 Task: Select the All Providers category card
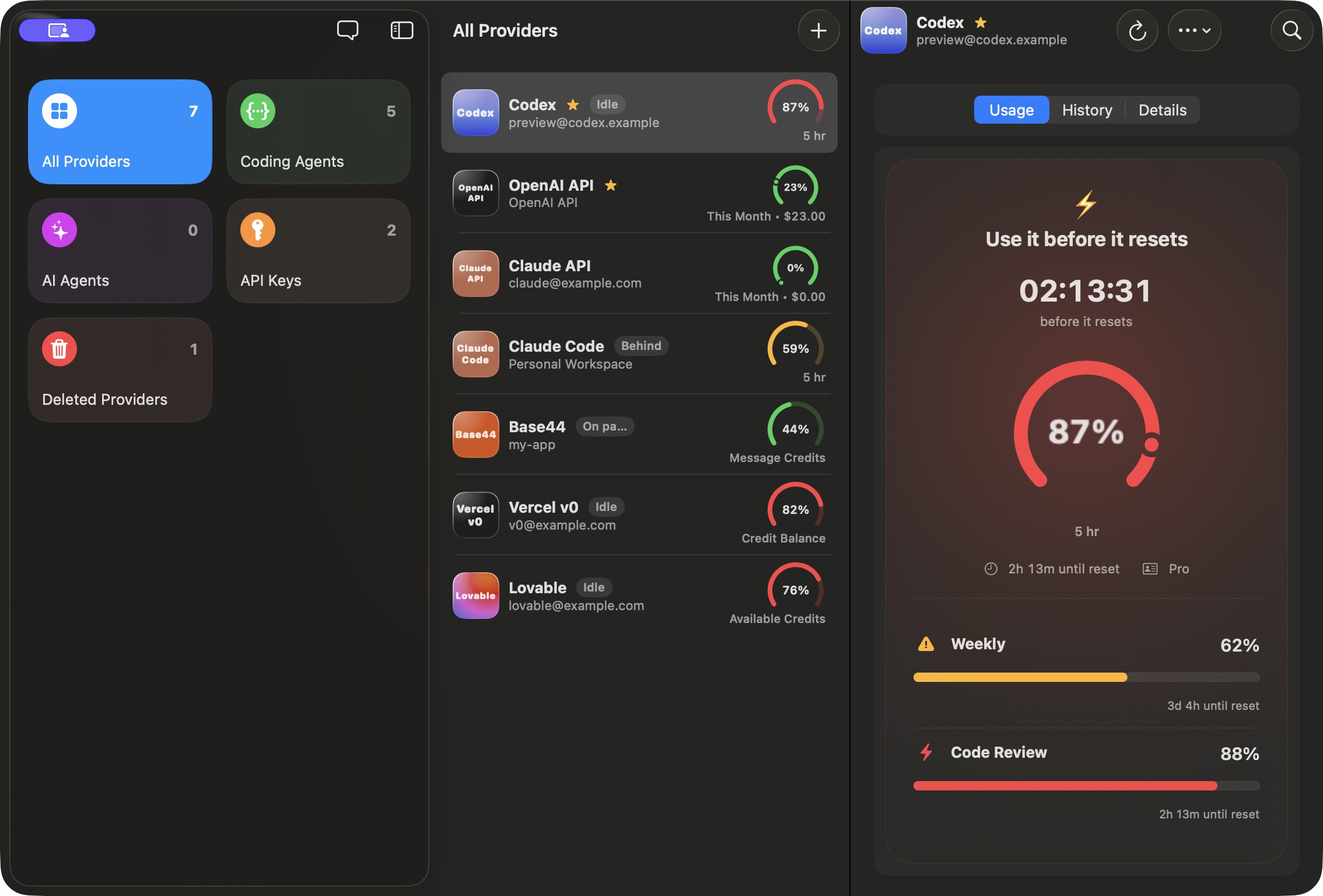pyautogui.click(x=120, y=132)
